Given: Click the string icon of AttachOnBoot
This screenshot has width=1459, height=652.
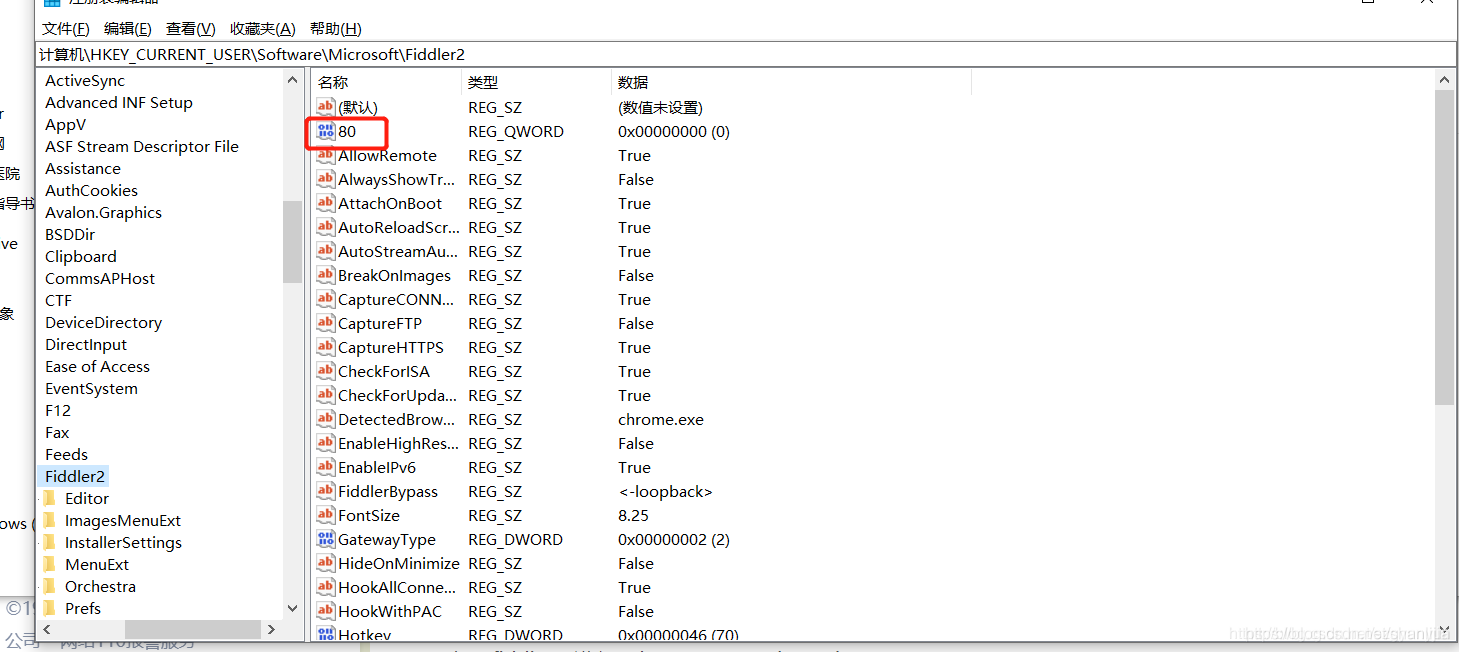Looking at the screenshot, I should tap(325, 203).
